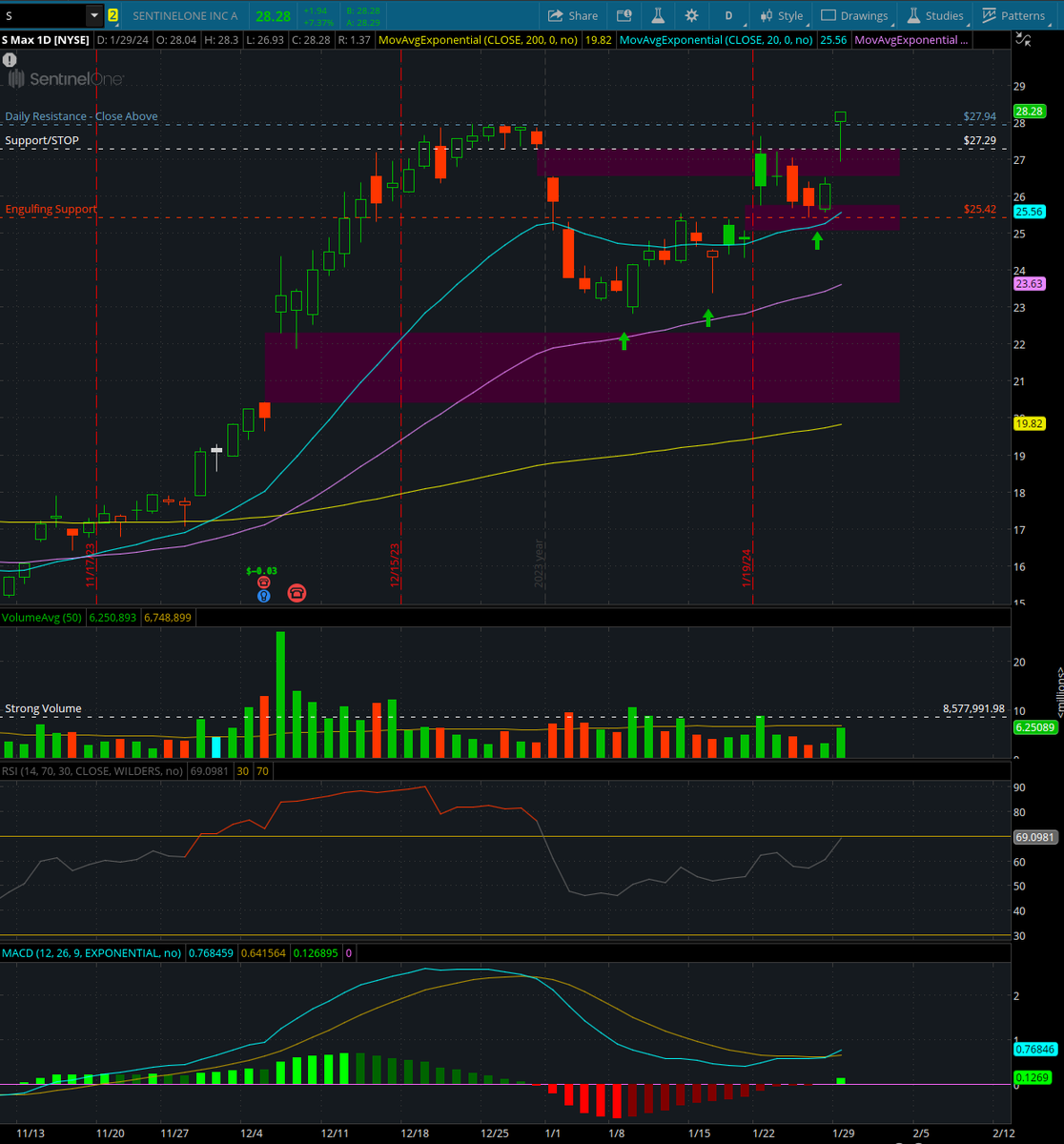This screenshot has width=1064, height=1144.
Task: Click the symbol input field containing S
Action: 44,15
